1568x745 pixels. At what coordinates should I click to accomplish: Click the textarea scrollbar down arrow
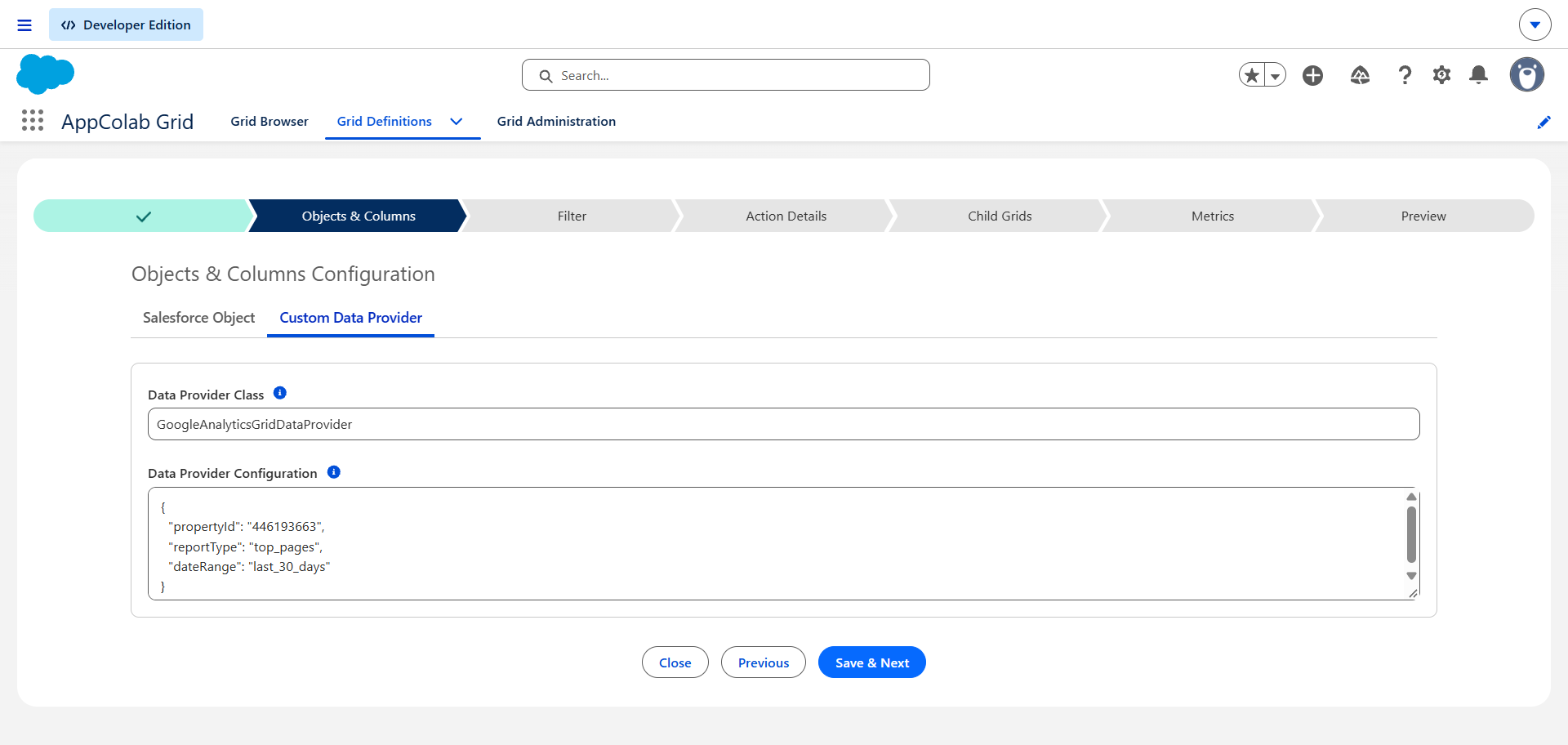click(x=1411, y=576)
